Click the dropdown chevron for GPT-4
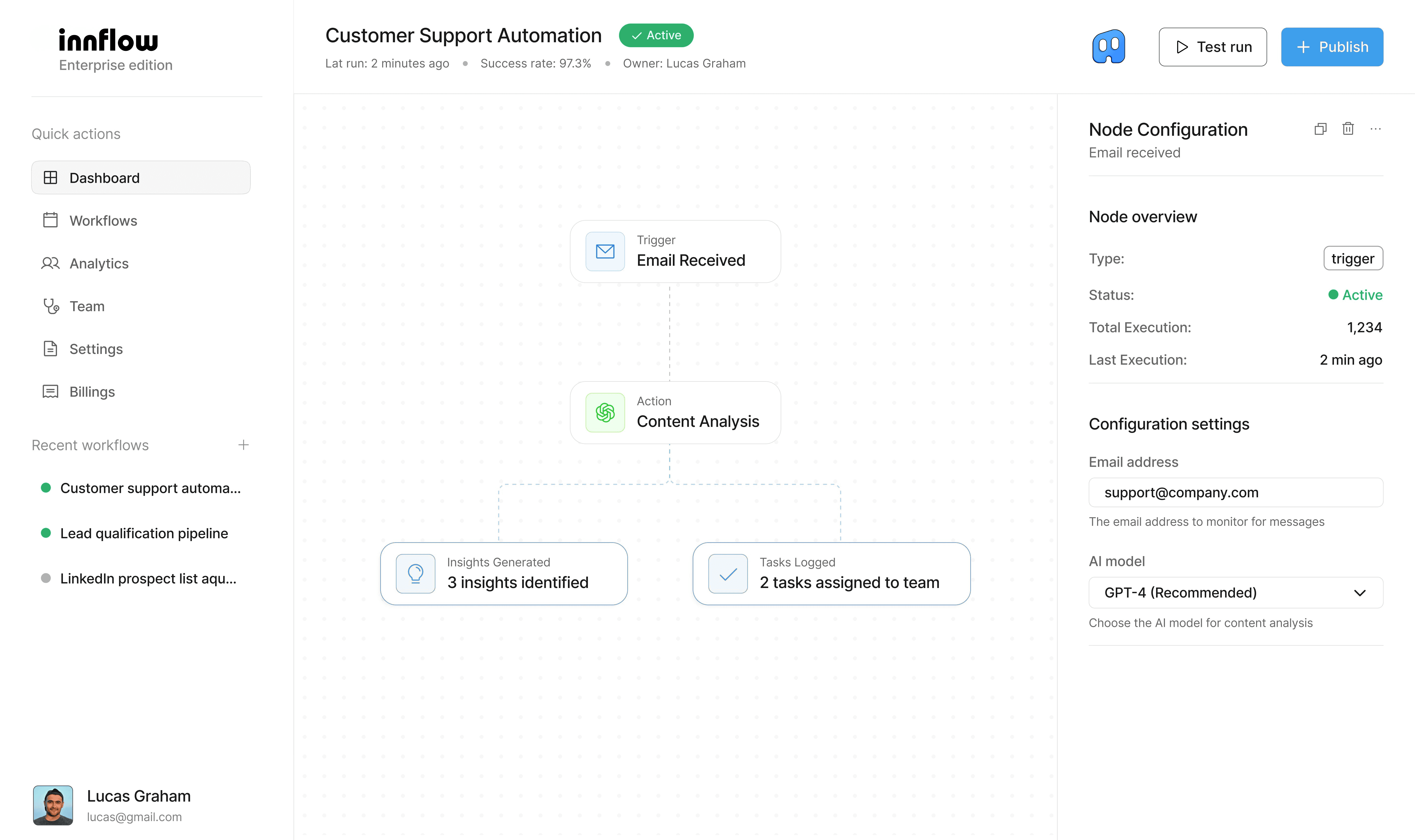Image resolution: width=1415 pixels, height=840 pixels. click(x=1359, y=593)
